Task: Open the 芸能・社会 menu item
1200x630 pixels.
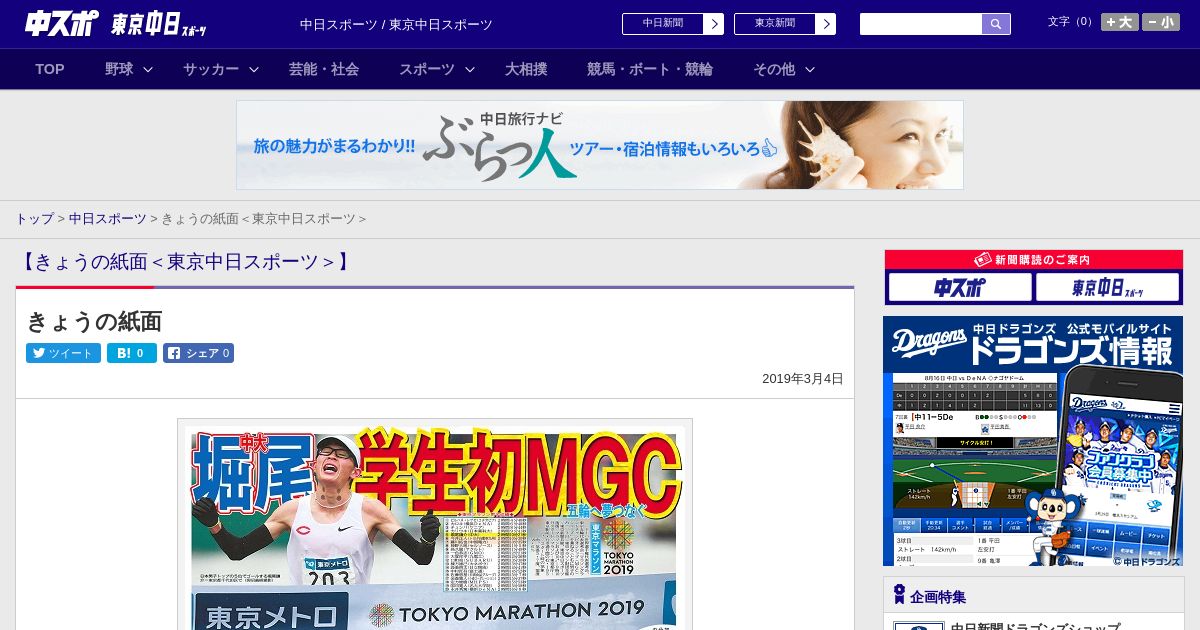Action: pos(324,69)
